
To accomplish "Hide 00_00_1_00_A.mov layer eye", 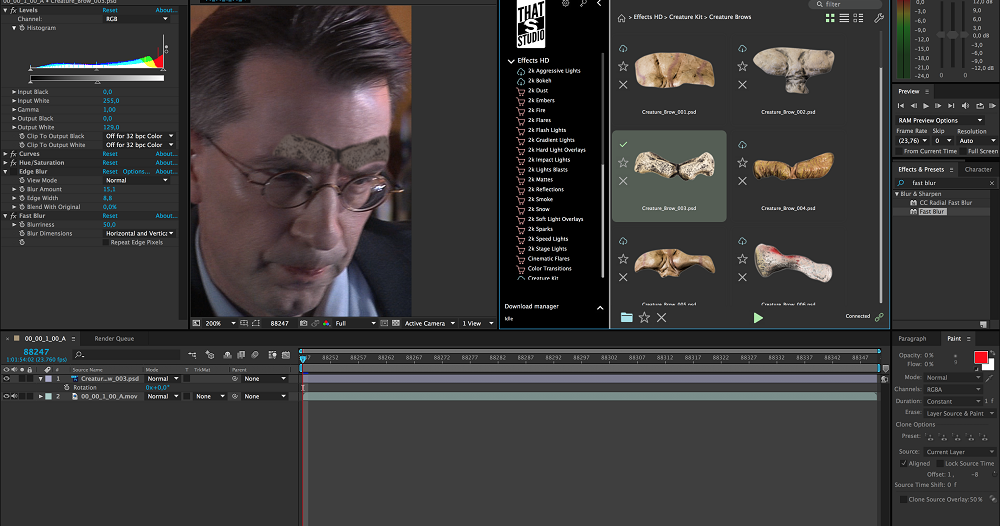I will pyautogui.click(x=6, y=397).
